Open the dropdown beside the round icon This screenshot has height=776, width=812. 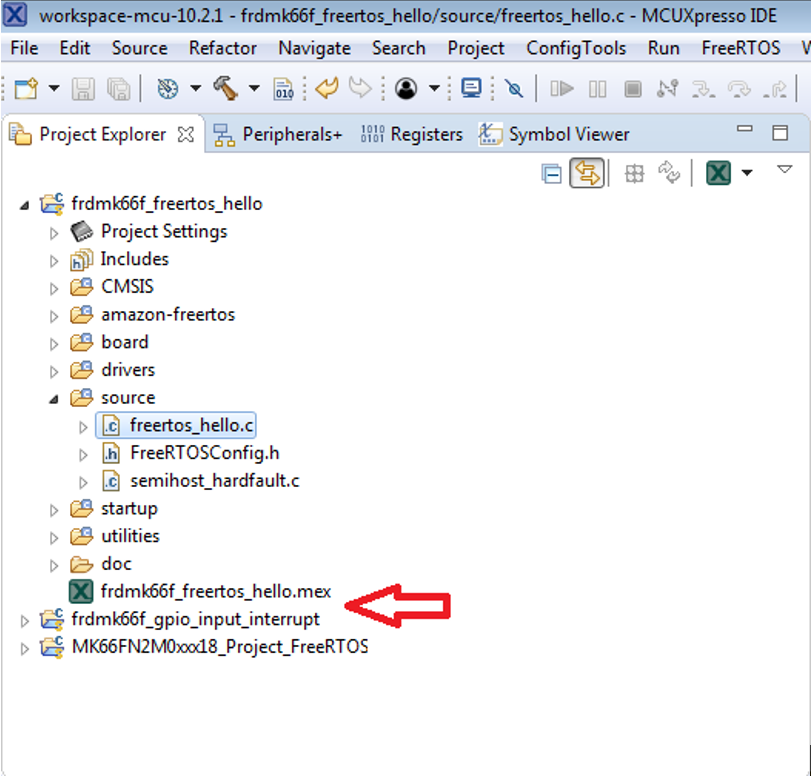[434, 88]
